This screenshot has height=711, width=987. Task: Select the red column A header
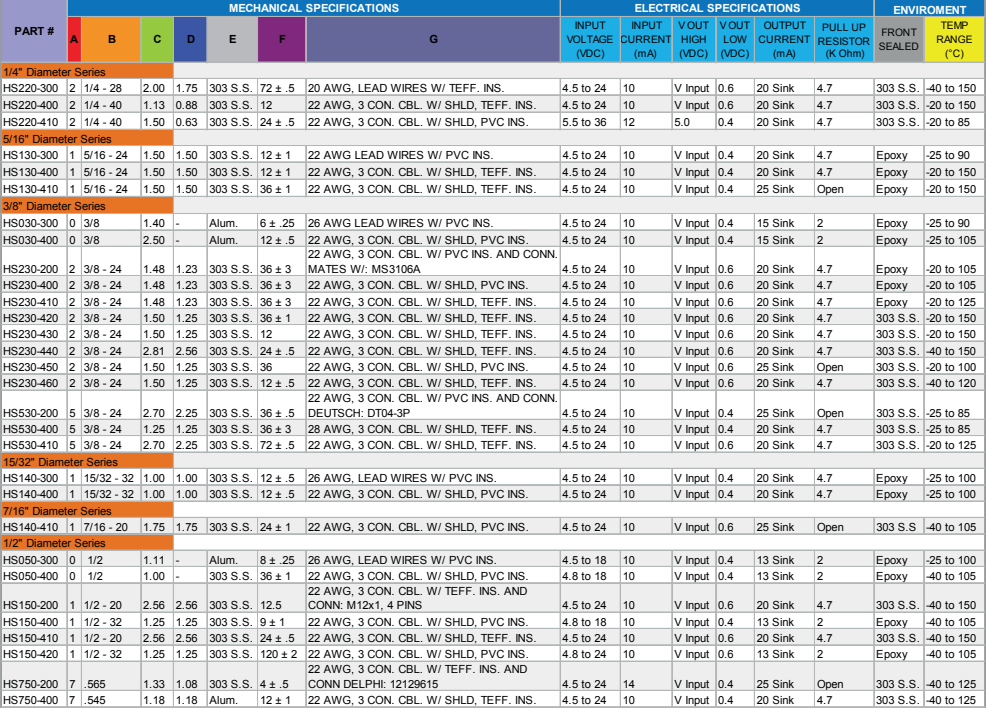[74, 39]
